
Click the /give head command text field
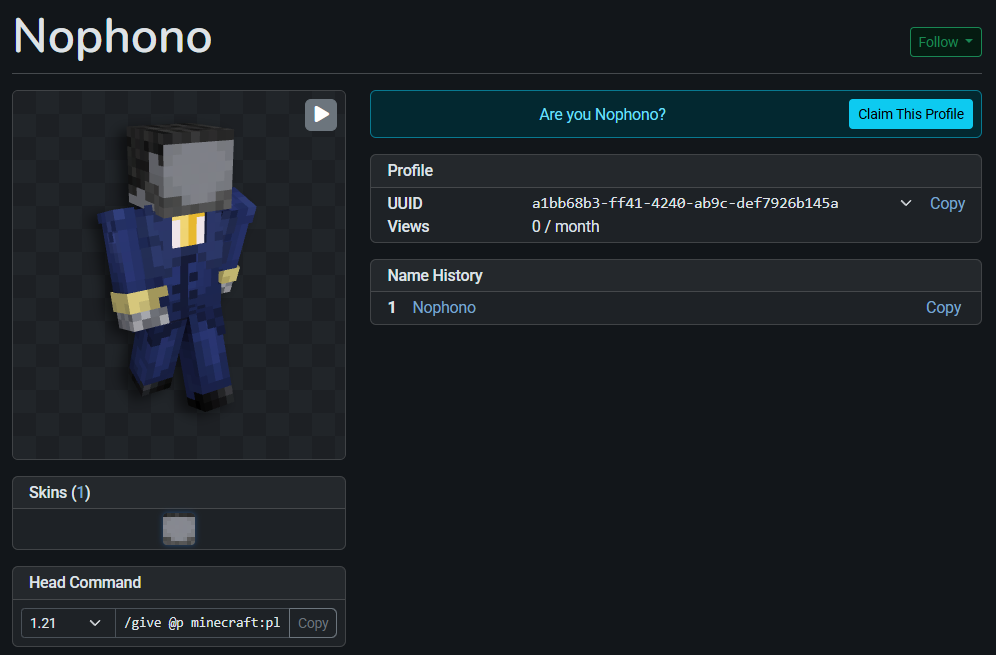[x=202, y=623]
